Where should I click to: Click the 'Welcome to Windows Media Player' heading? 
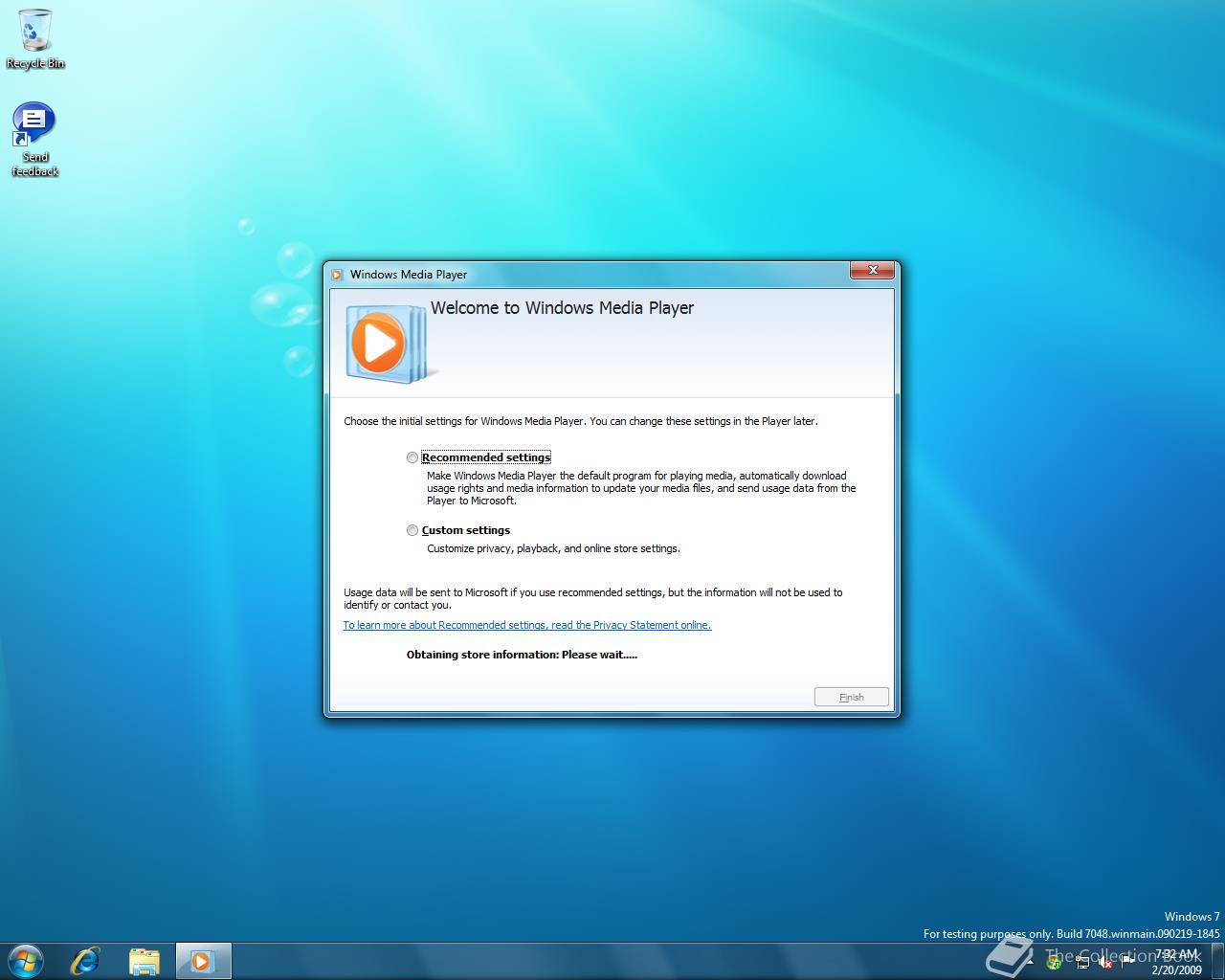562,308
